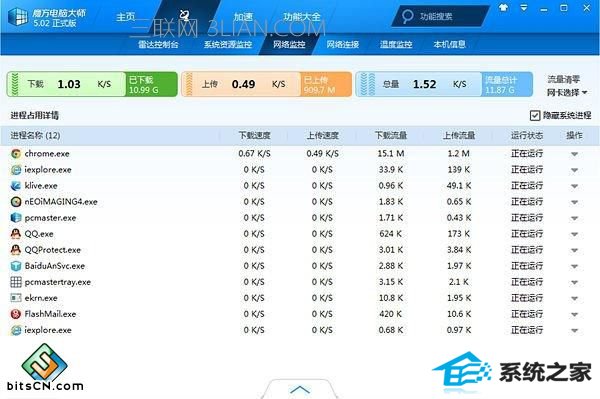Click the skin shirt icon in the title bar
The image size is (600, 399).
(x=504, y=8)
